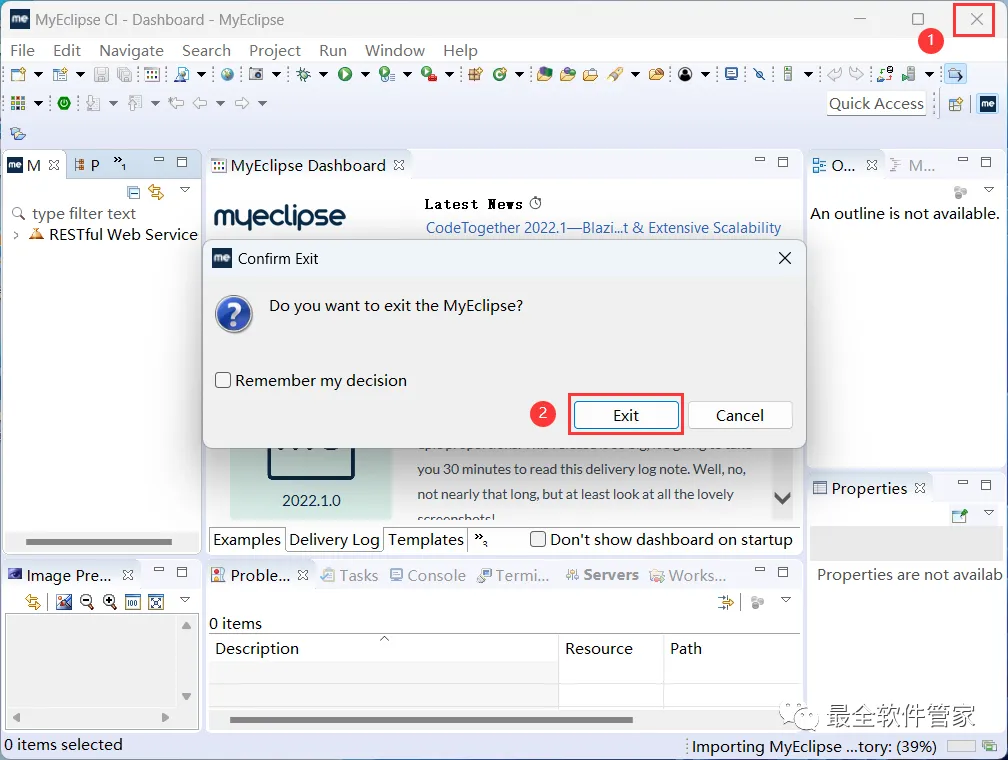Screen dimensions: 1008x760
Task: Toggle the highlighted folder-arrow button at toolbar end
Action: coord(956,74)
